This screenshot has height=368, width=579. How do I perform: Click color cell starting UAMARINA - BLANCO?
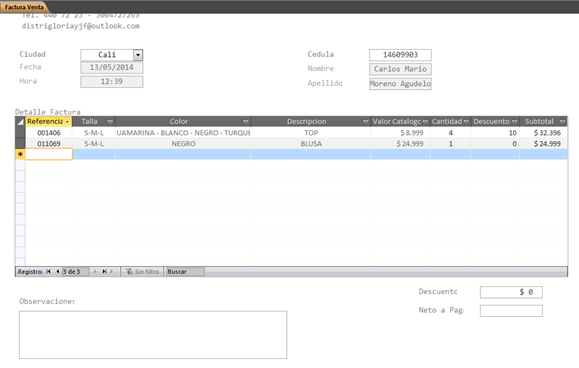tap(183, 133)
